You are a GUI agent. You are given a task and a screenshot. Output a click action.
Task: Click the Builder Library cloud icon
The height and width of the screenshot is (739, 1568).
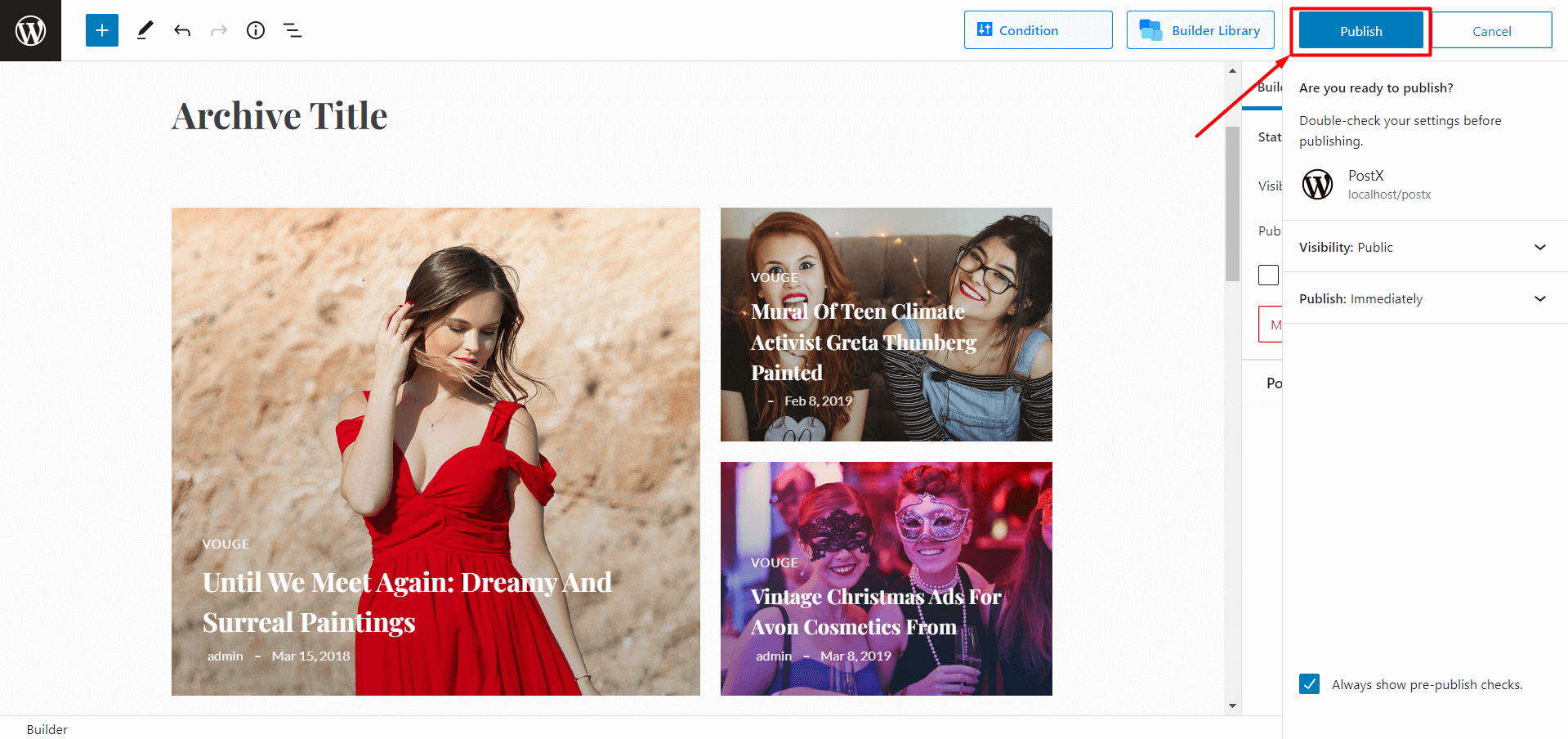pyautogui.click(x=1151, y=29)
